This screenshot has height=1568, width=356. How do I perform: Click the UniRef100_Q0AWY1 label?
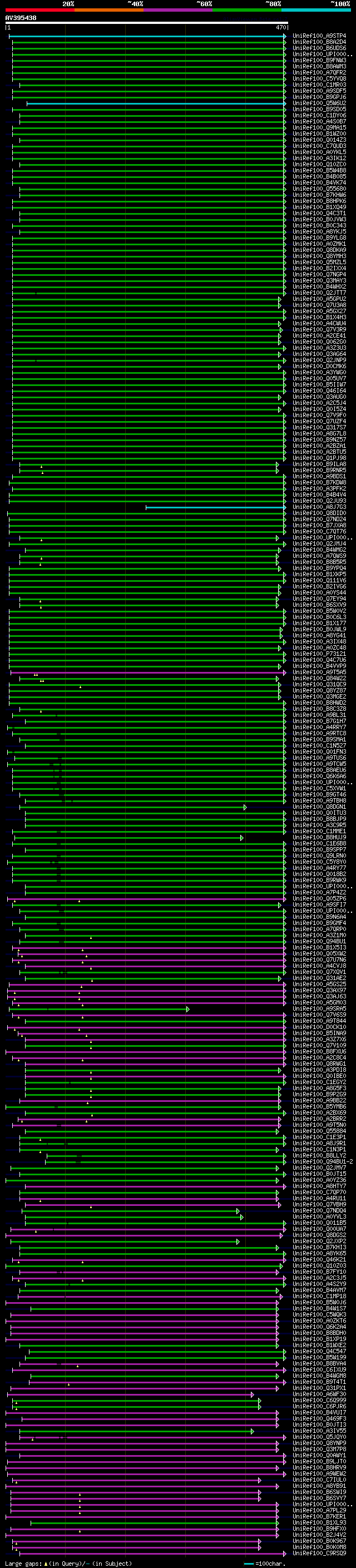click(319, 1455)
